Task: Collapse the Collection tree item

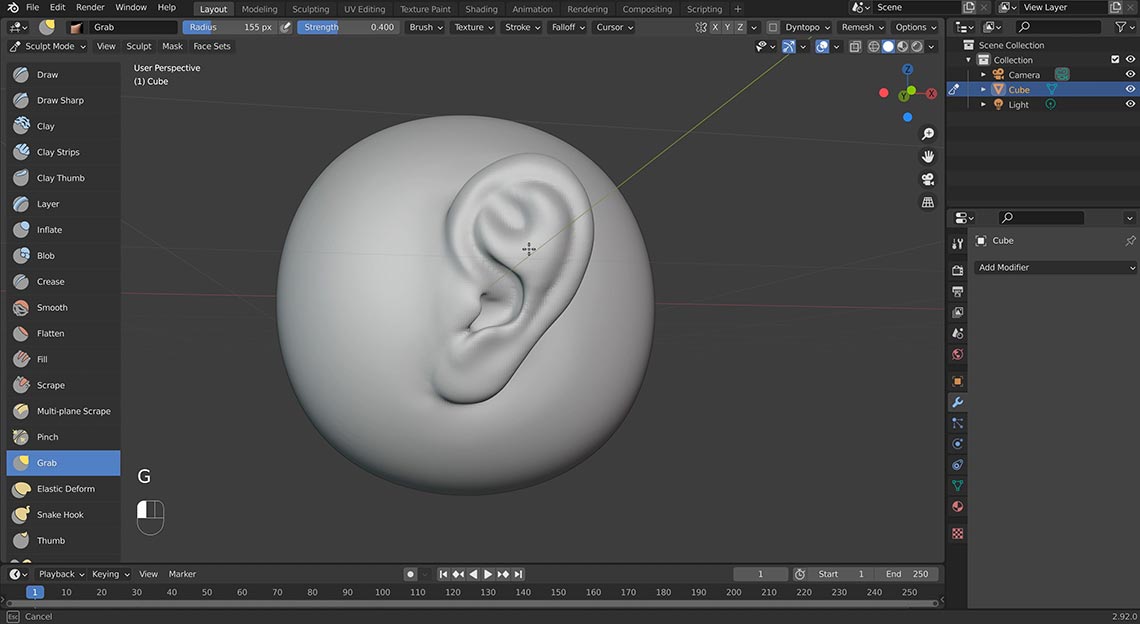Action: pyautogui.click(x=968, y=60)
